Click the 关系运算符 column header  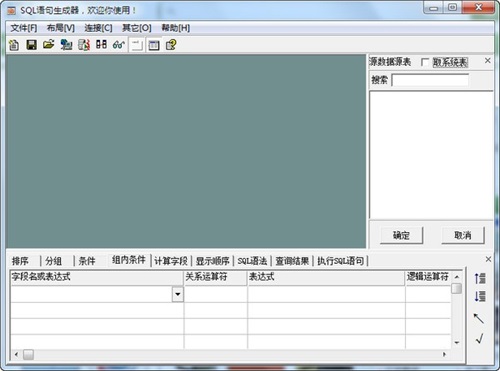coord(215,277)
